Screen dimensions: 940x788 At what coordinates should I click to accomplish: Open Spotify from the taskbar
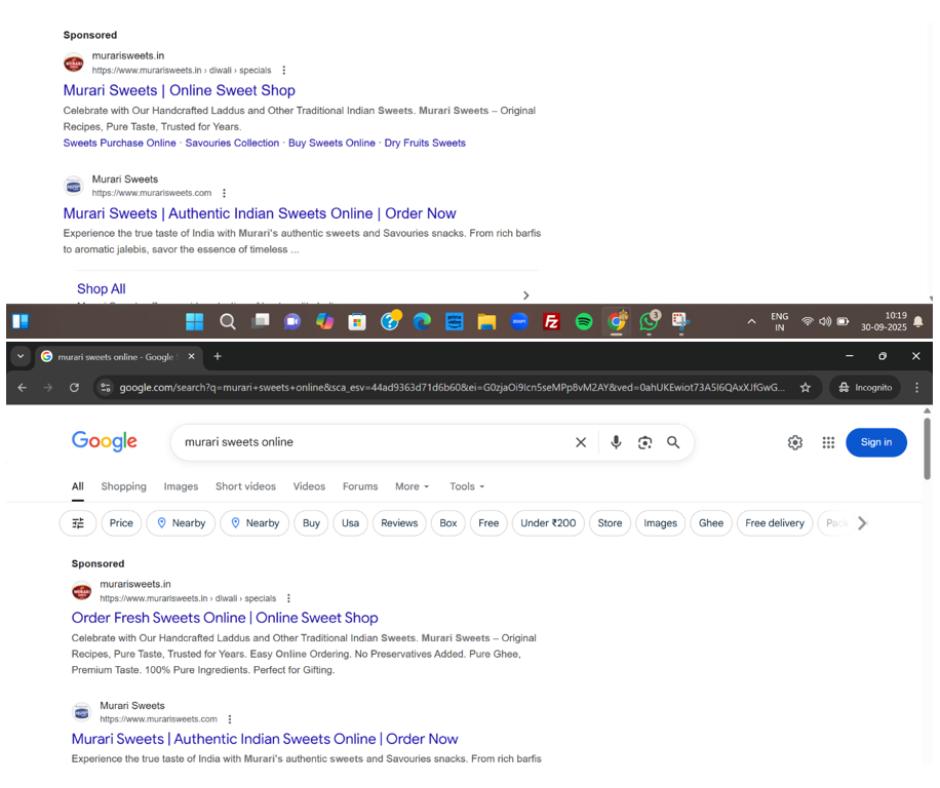pyautogui.click(x=584, y=321)
